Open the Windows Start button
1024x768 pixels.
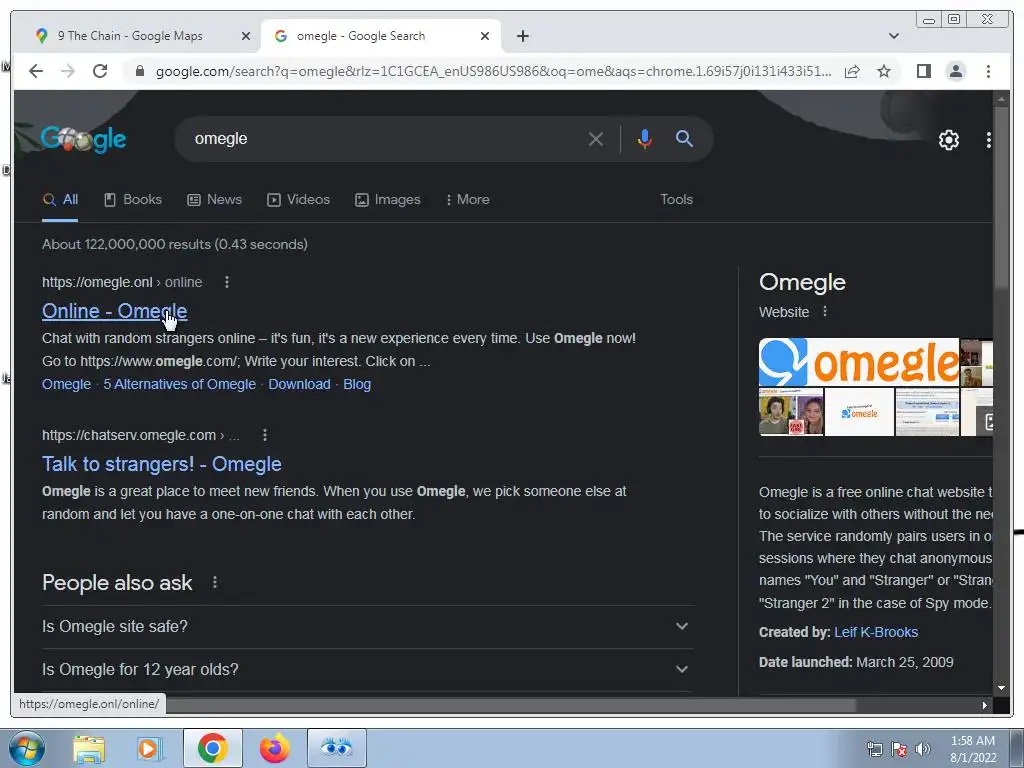pos(27,748)
